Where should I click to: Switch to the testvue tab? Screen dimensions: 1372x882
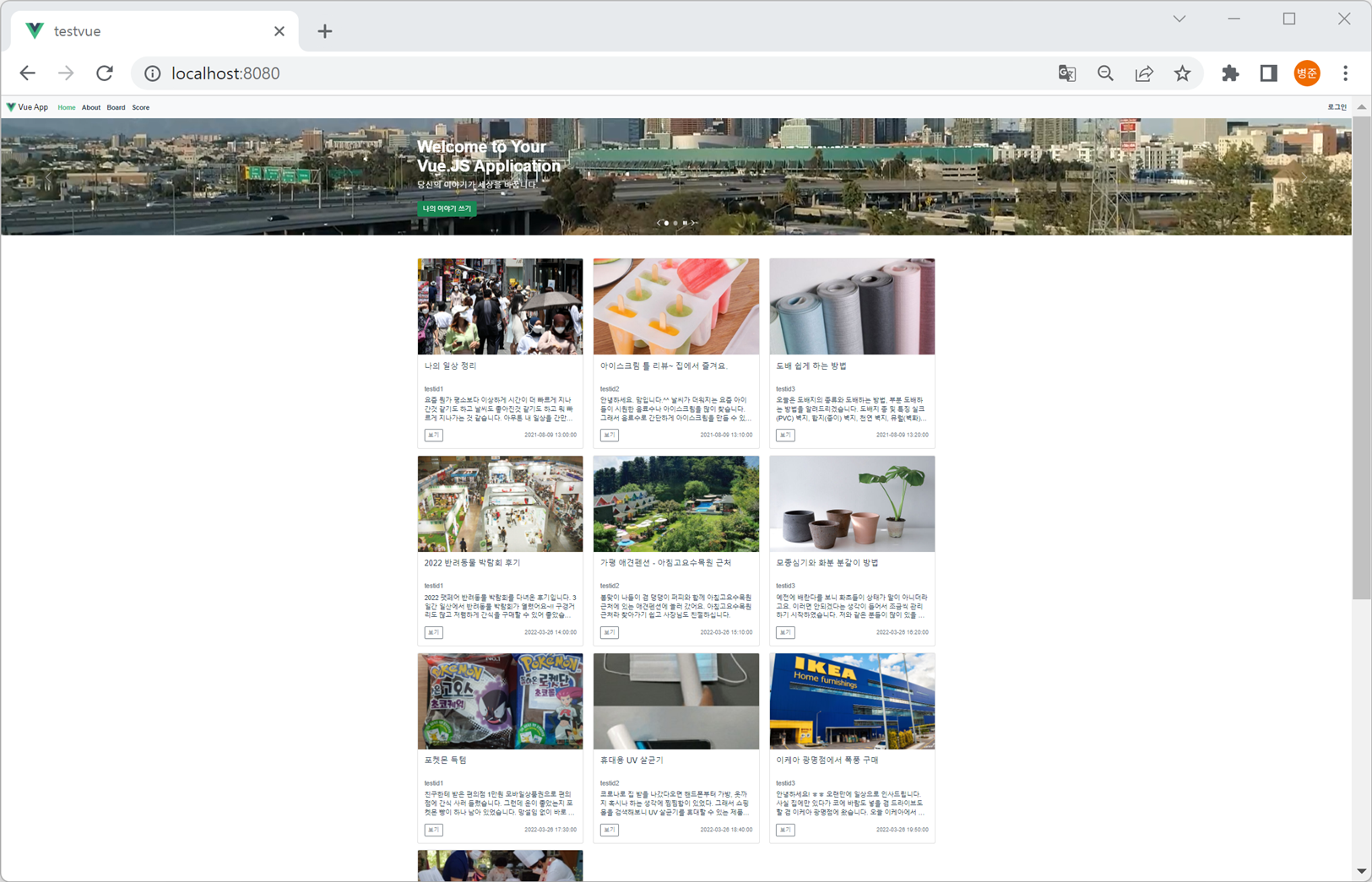click(155, 31)
